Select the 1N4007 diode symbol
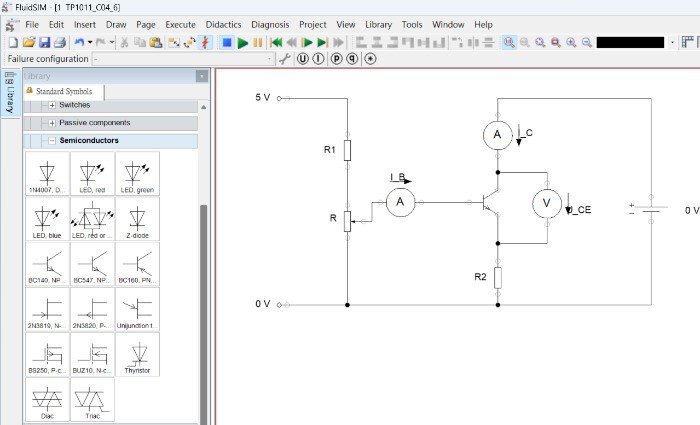 pos(47,174)
